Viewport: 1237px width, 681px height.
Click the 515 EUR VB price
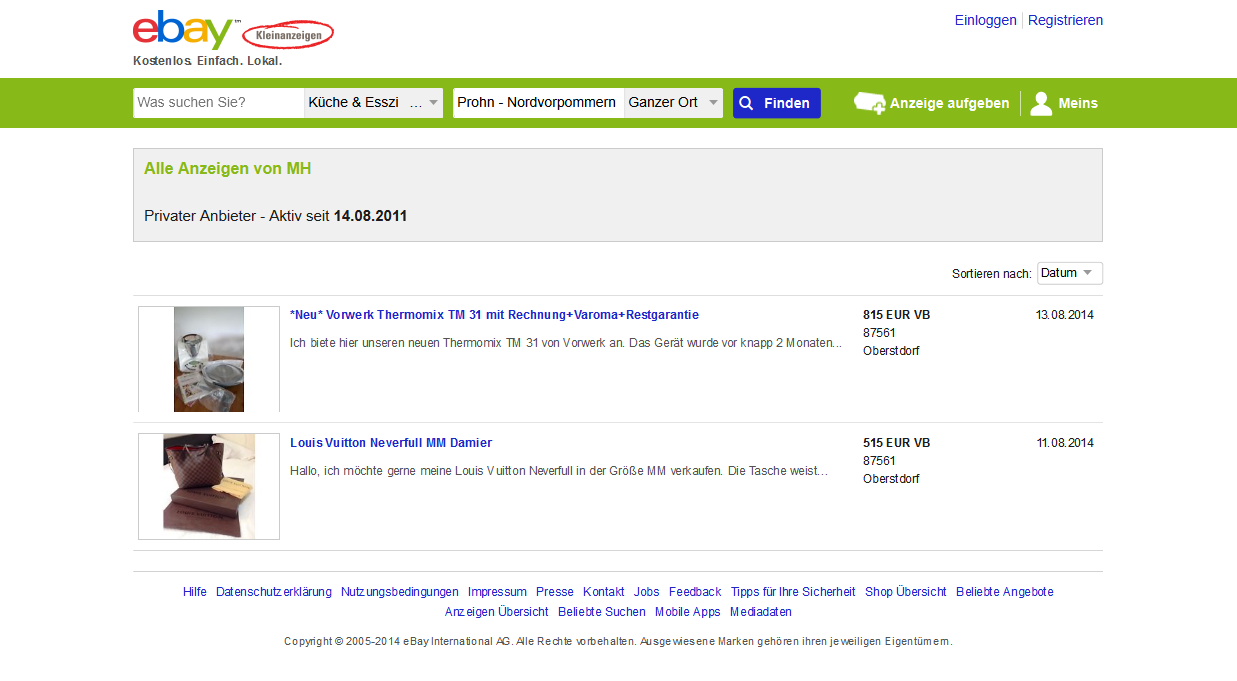pos(896,443)
